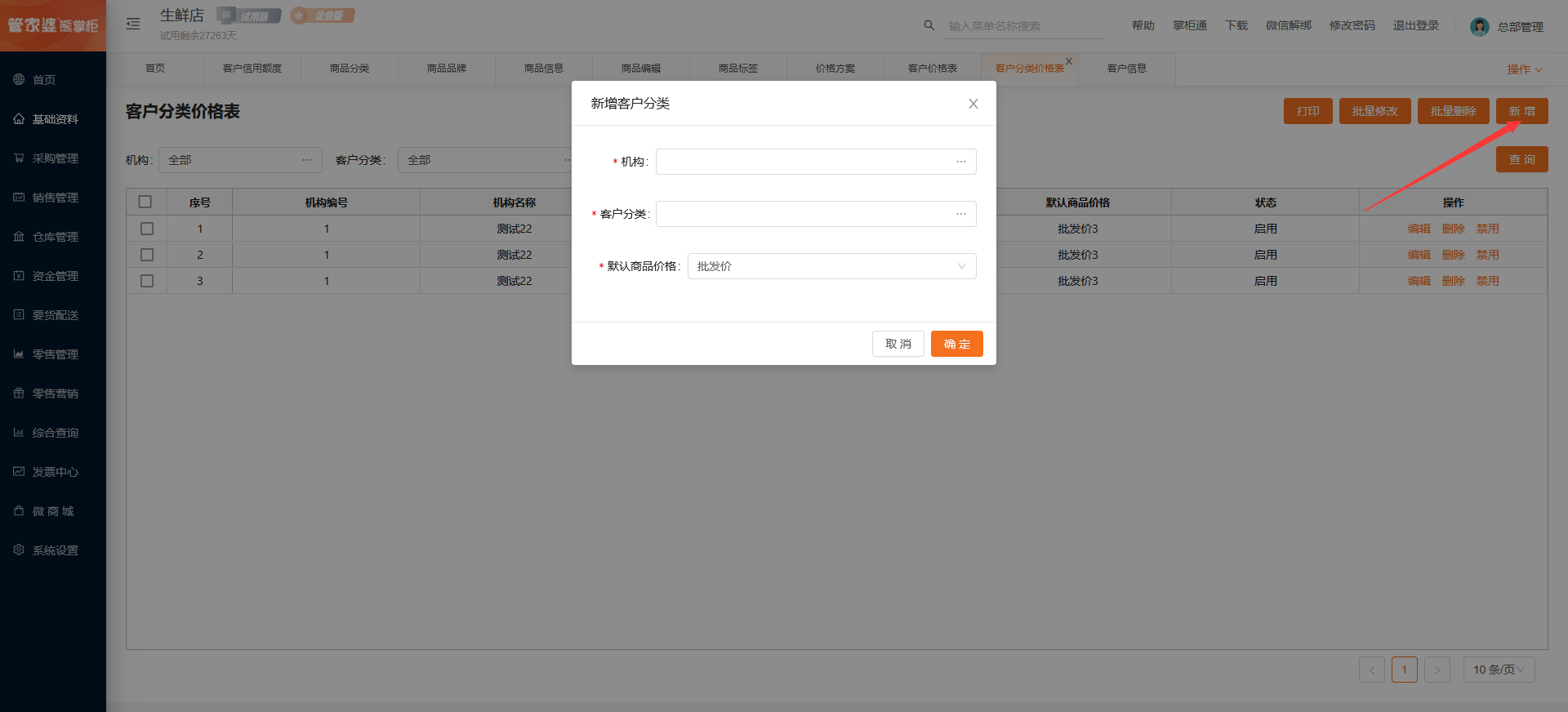Open the 机构 picker ellipsis in the dialog
1568x712 pixels.
(x=961, y=162)
